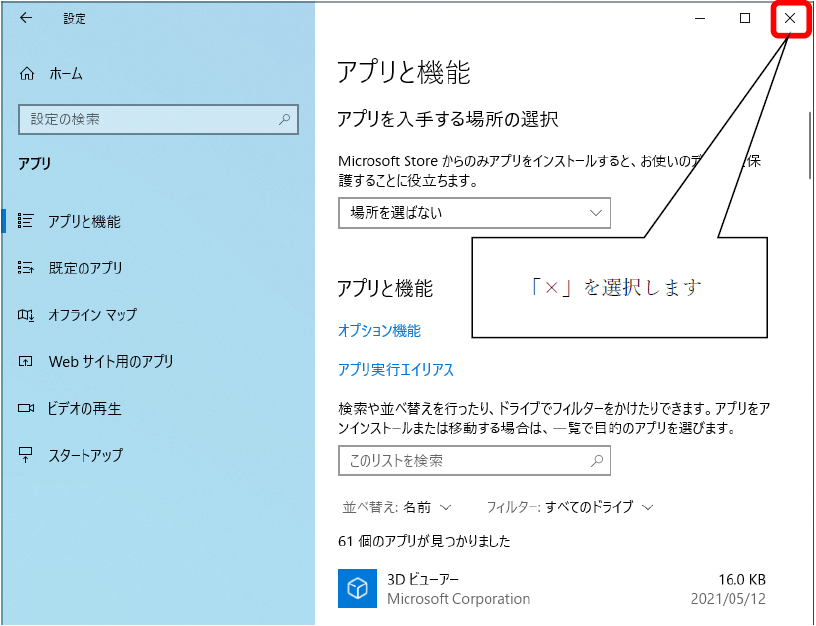816x626 pixels.
Task: Select アプリと機能 in the sidebar
Action: pos(84,222)
